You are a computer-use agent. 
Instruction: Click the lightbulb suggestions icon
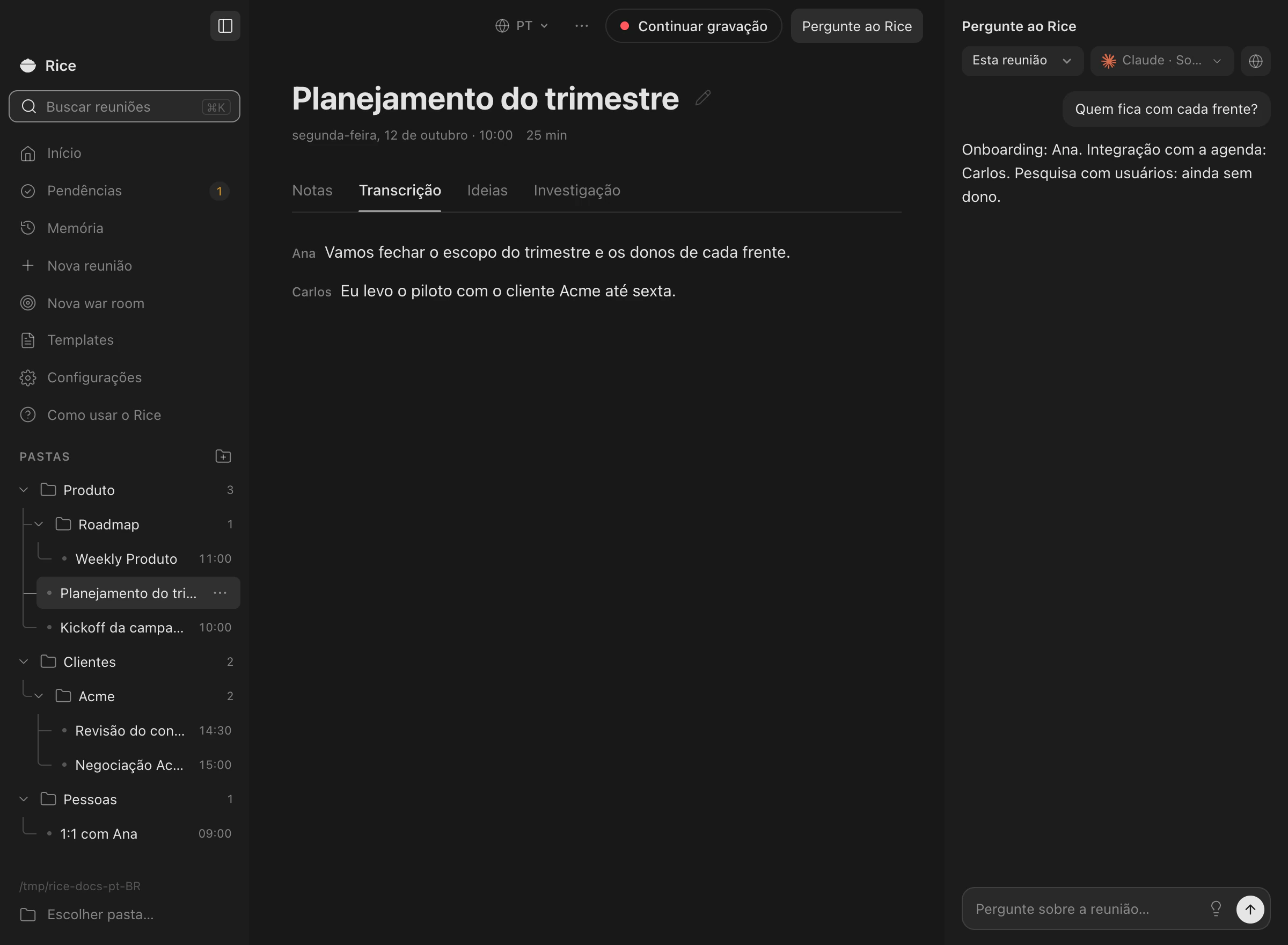[x=1216, y=908]
